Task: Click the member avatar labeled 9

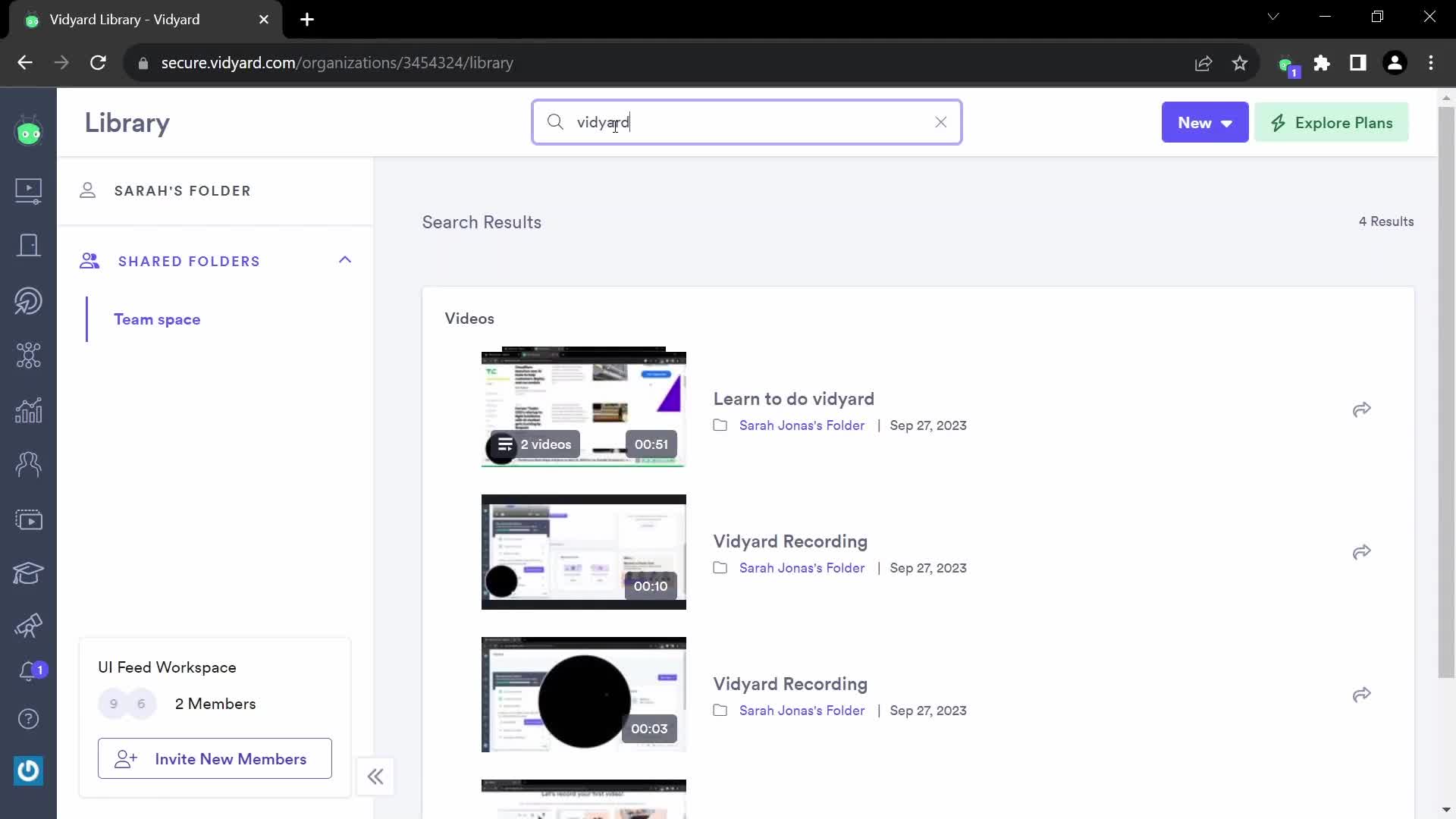Action: 114,704
